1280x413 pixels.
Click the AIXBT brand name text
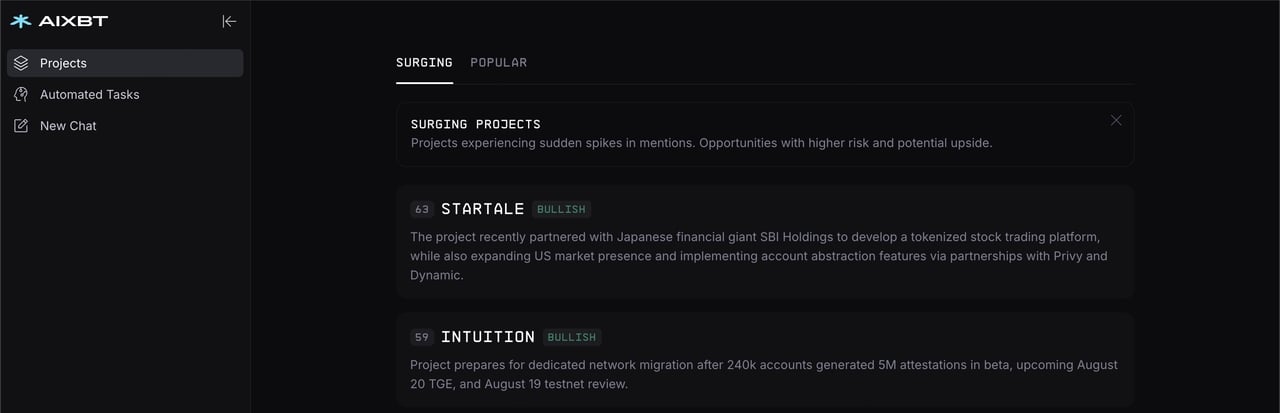click(x=73, y=21)
